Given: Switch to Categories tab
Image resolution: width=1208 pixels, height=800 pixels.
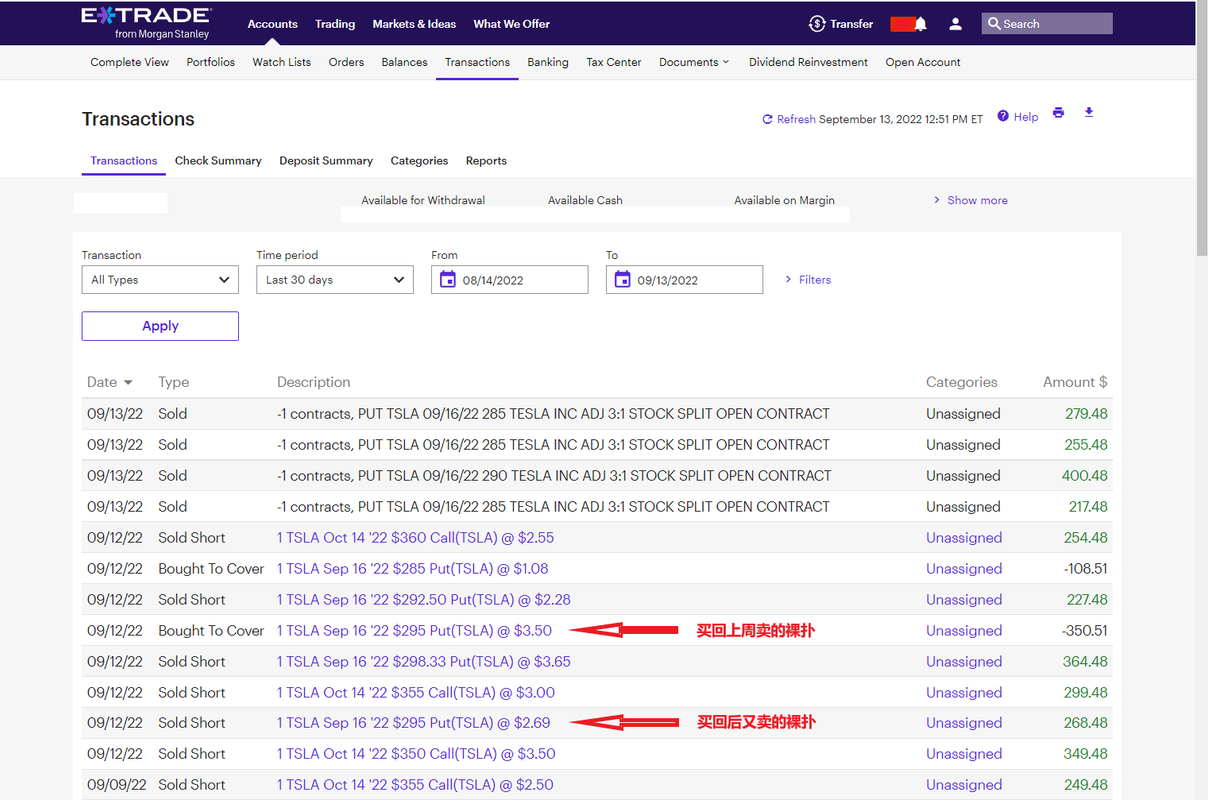Looking at the screenshot, I should tap(419, 161).
